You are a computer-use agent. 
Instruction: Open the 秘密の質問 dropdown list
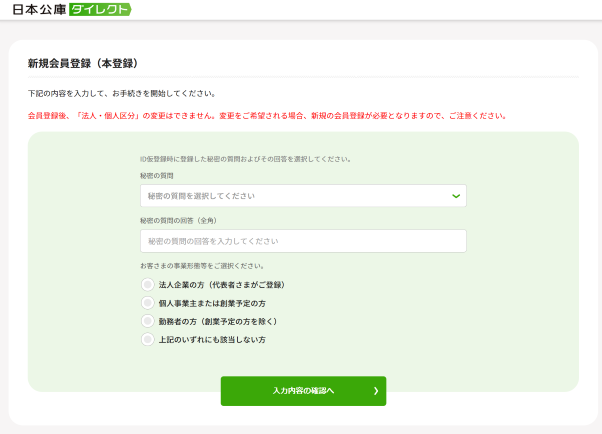click(x=303, y=196)
